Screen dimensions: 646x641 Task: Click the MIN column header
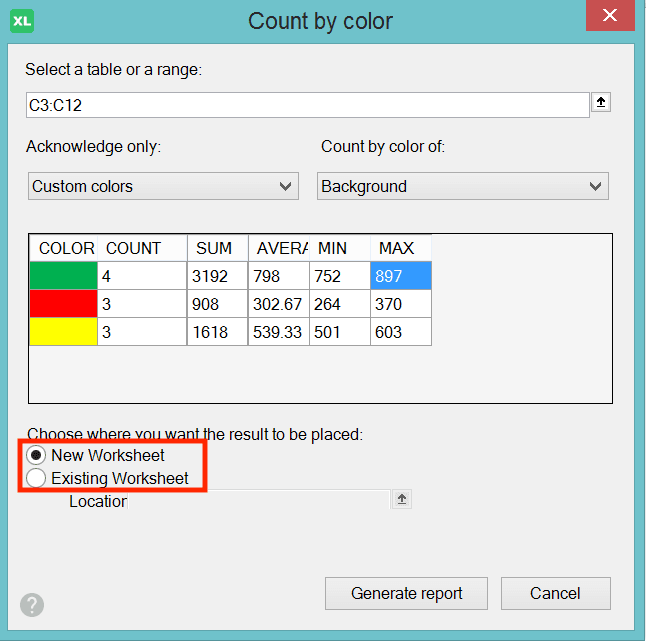(339, 248)
